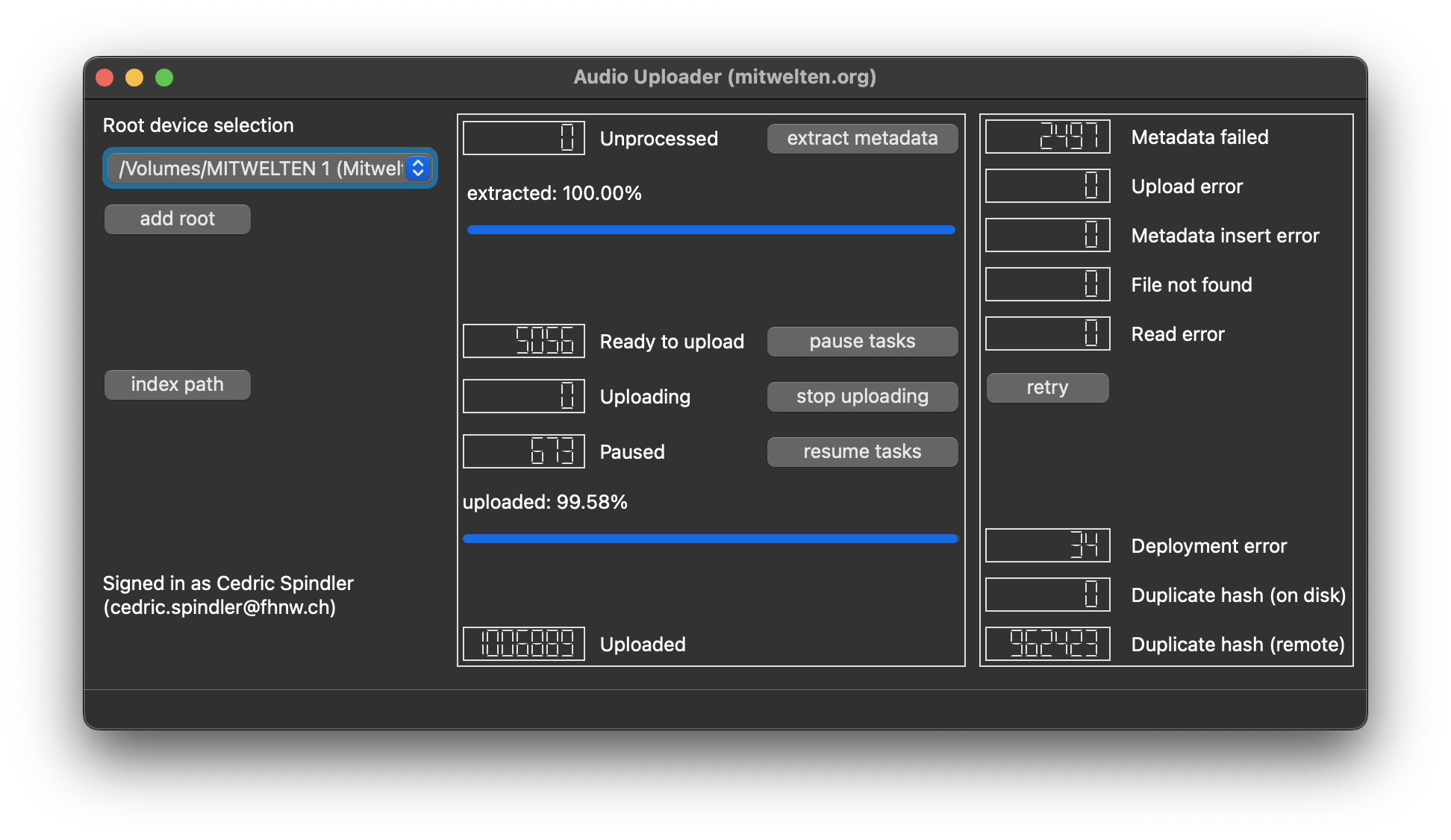Stop uploading files
The image size is (1451, 840).
862,396
